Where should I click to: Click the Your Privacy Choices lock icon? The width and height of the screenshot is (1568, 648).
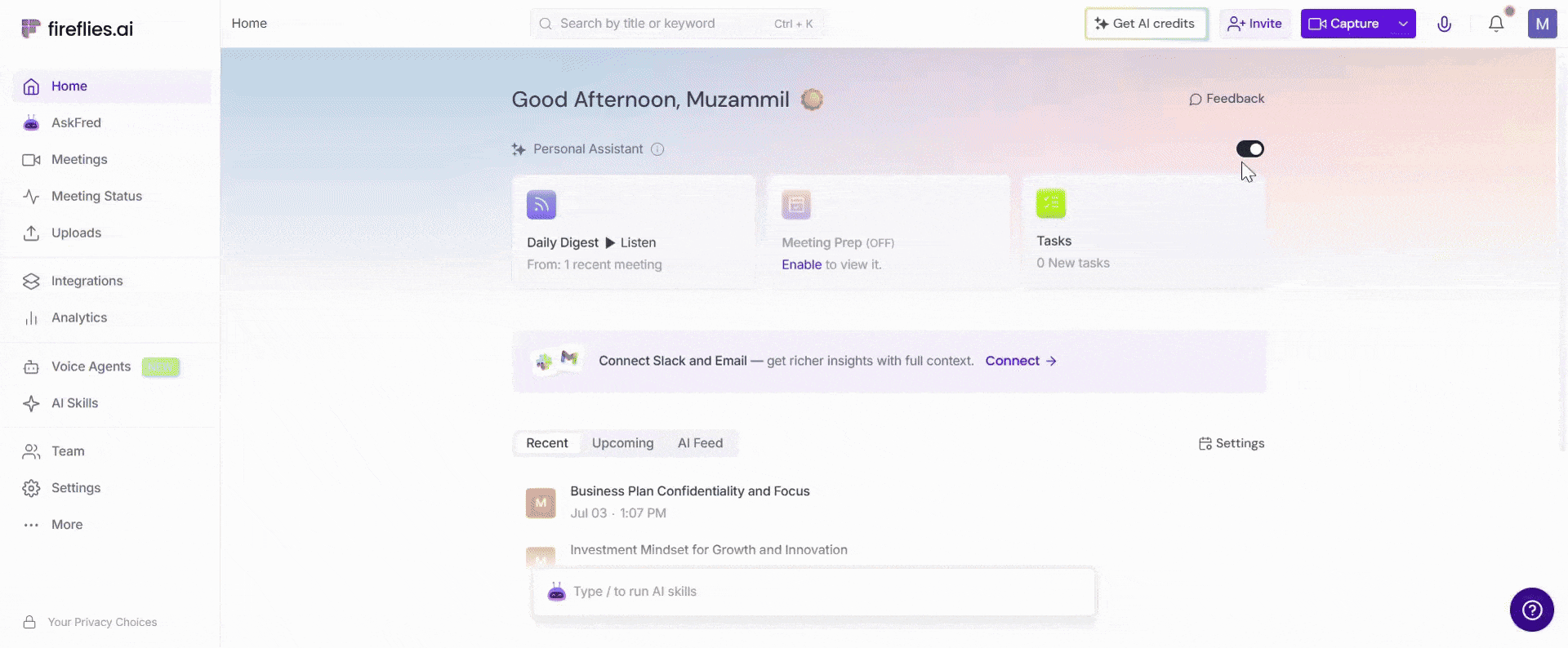point(29,623)
